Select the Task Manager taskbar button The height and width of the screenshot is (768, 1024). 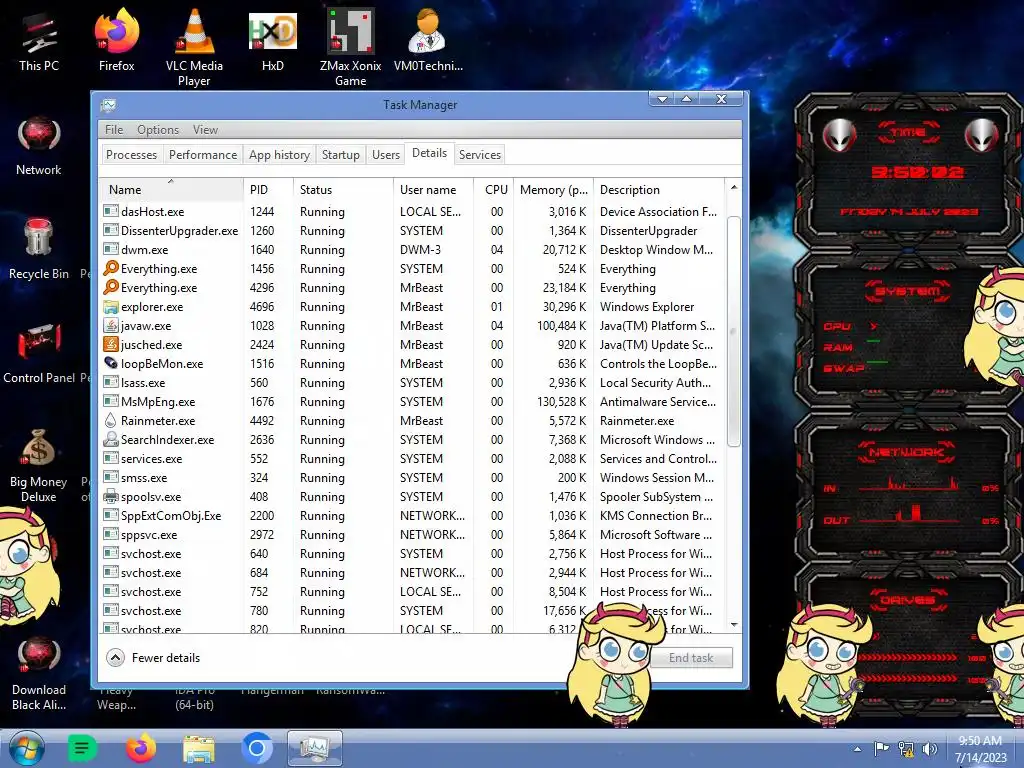tap(315, 748)
